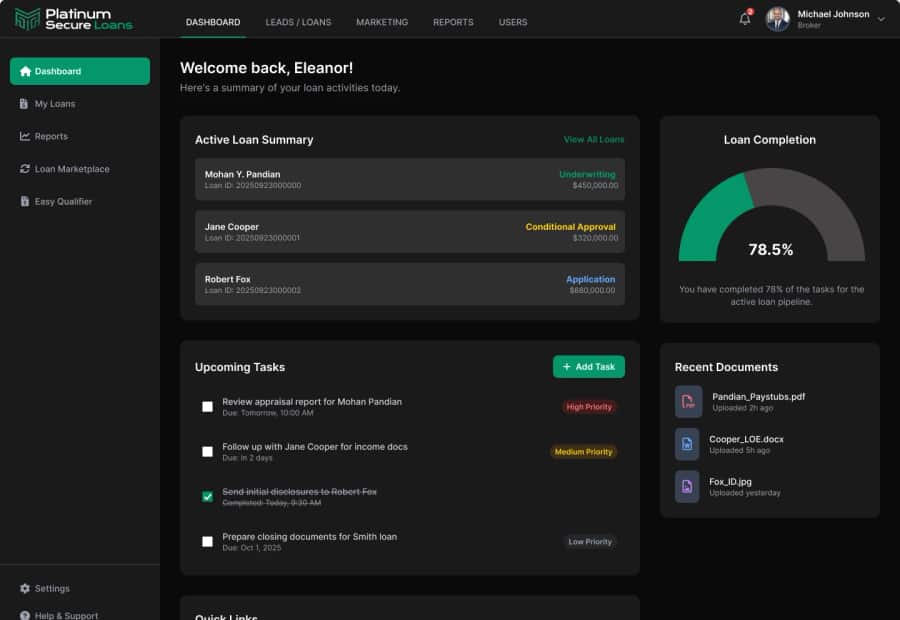Click the Help & Support icon
The image size is (900, 620).
(x=25, y=615)
